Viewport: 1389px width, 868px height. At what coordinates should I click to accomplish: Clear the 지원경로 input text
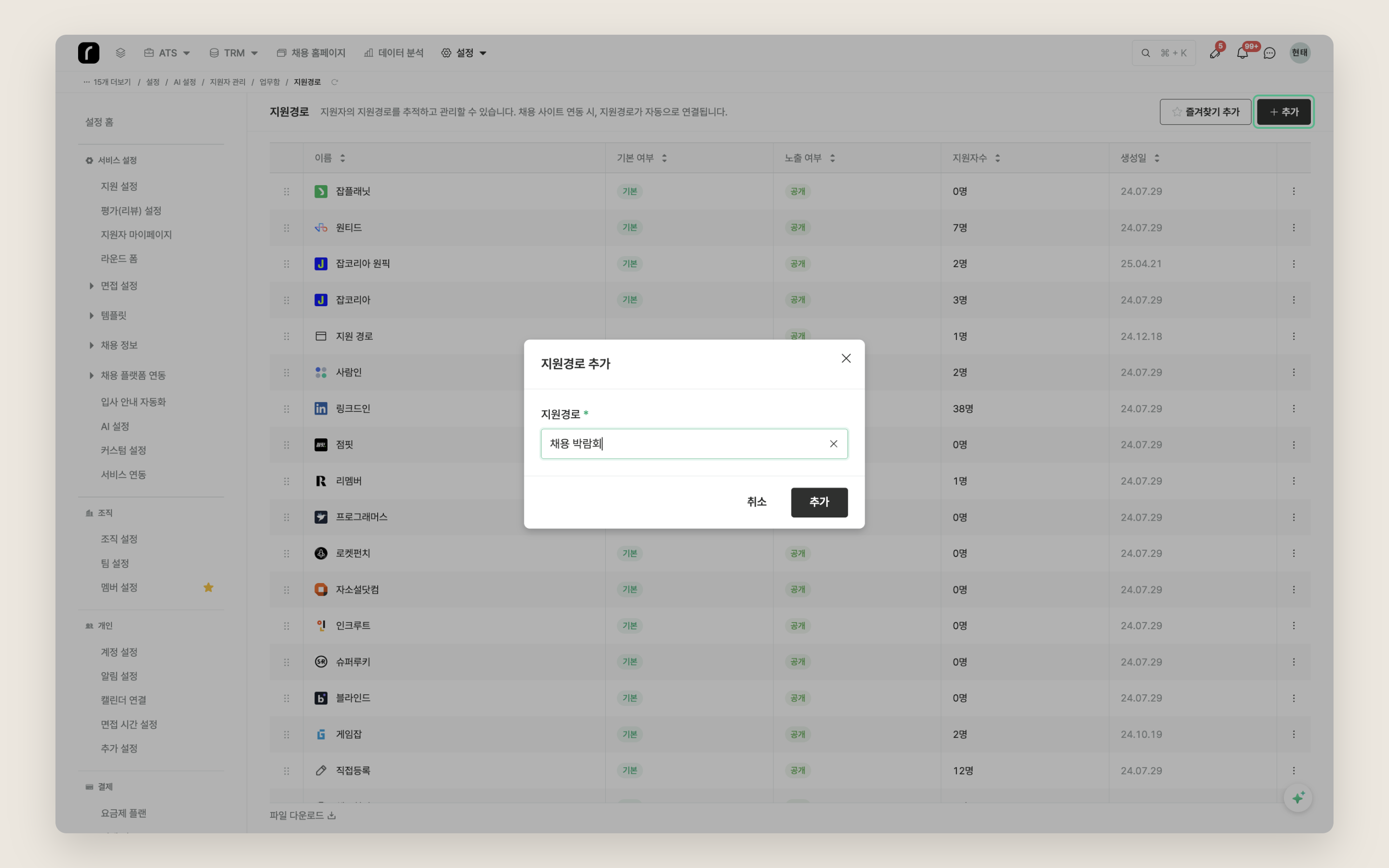coord(833,444)
